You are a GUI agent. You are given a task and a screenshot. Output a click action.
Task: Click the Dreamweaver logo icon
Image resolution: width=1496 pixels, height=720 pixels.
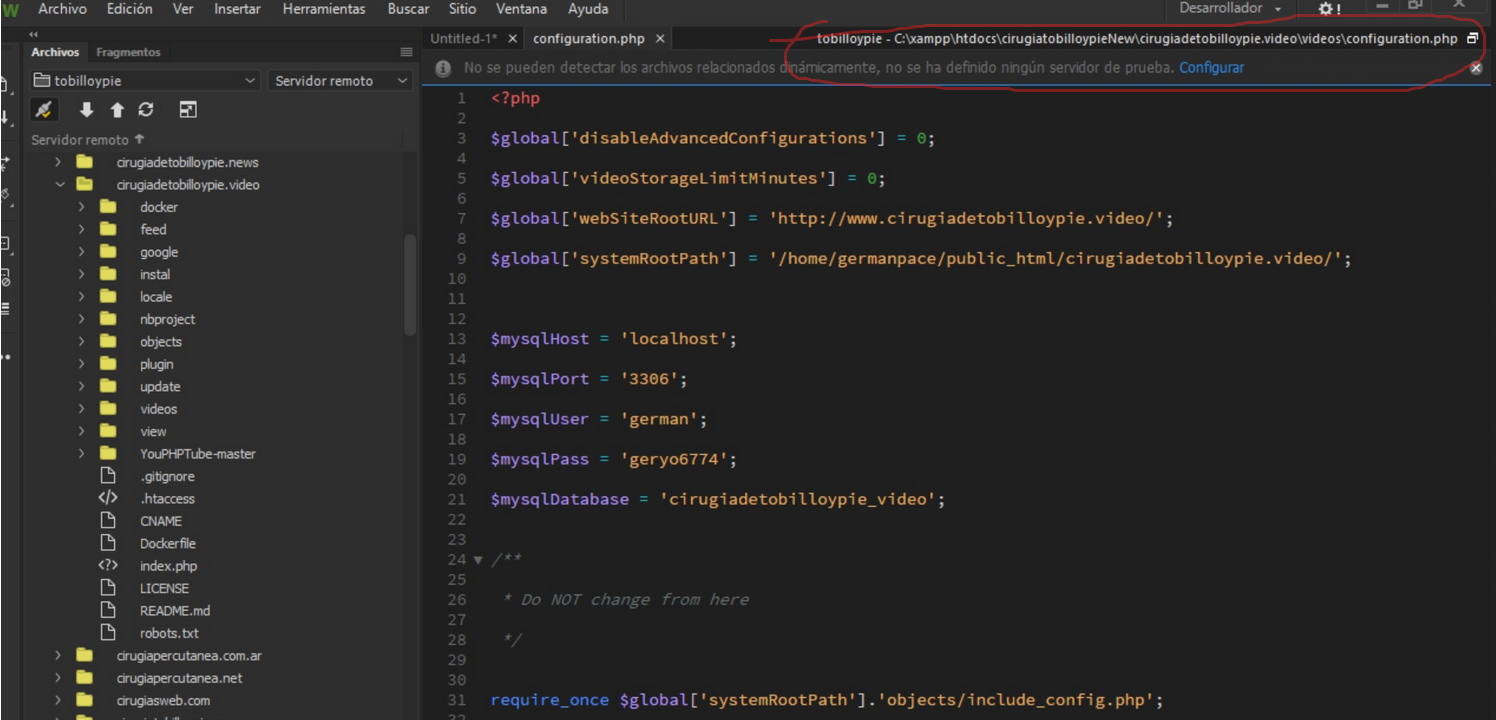(x=12, y=9)
